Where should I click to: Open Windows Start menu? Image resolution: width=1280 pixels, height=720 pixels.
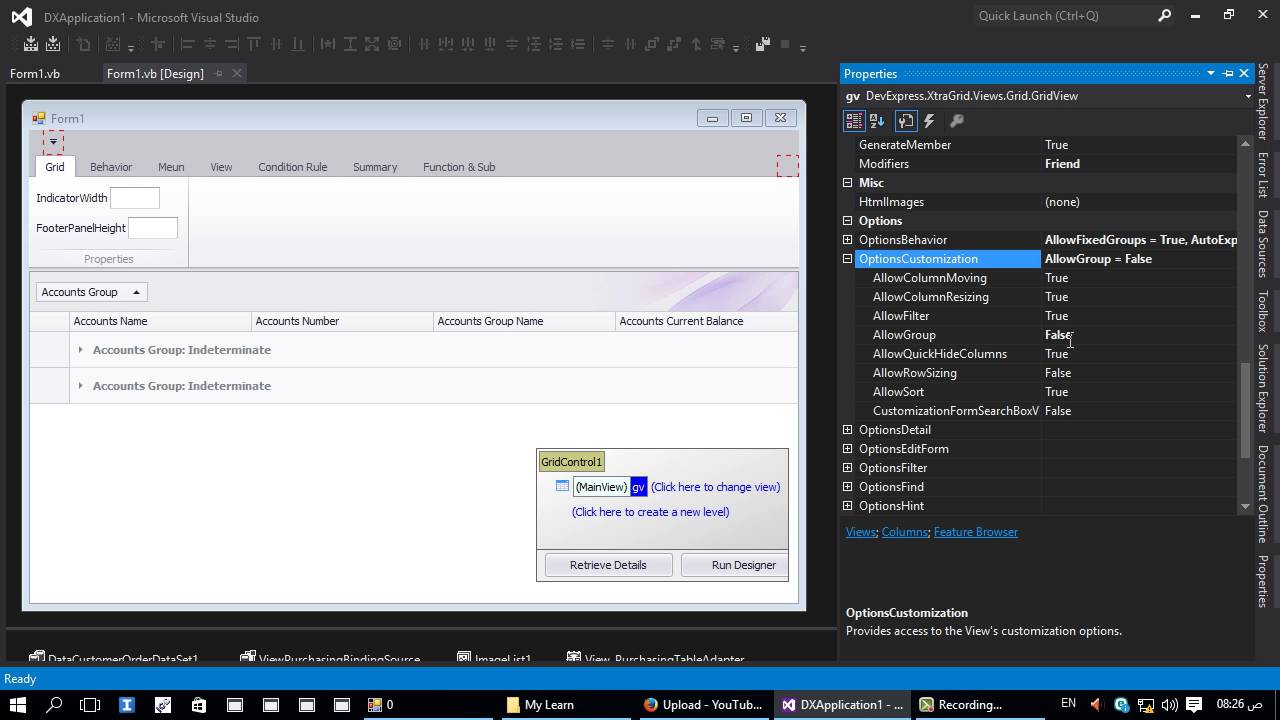click(18, 704)
